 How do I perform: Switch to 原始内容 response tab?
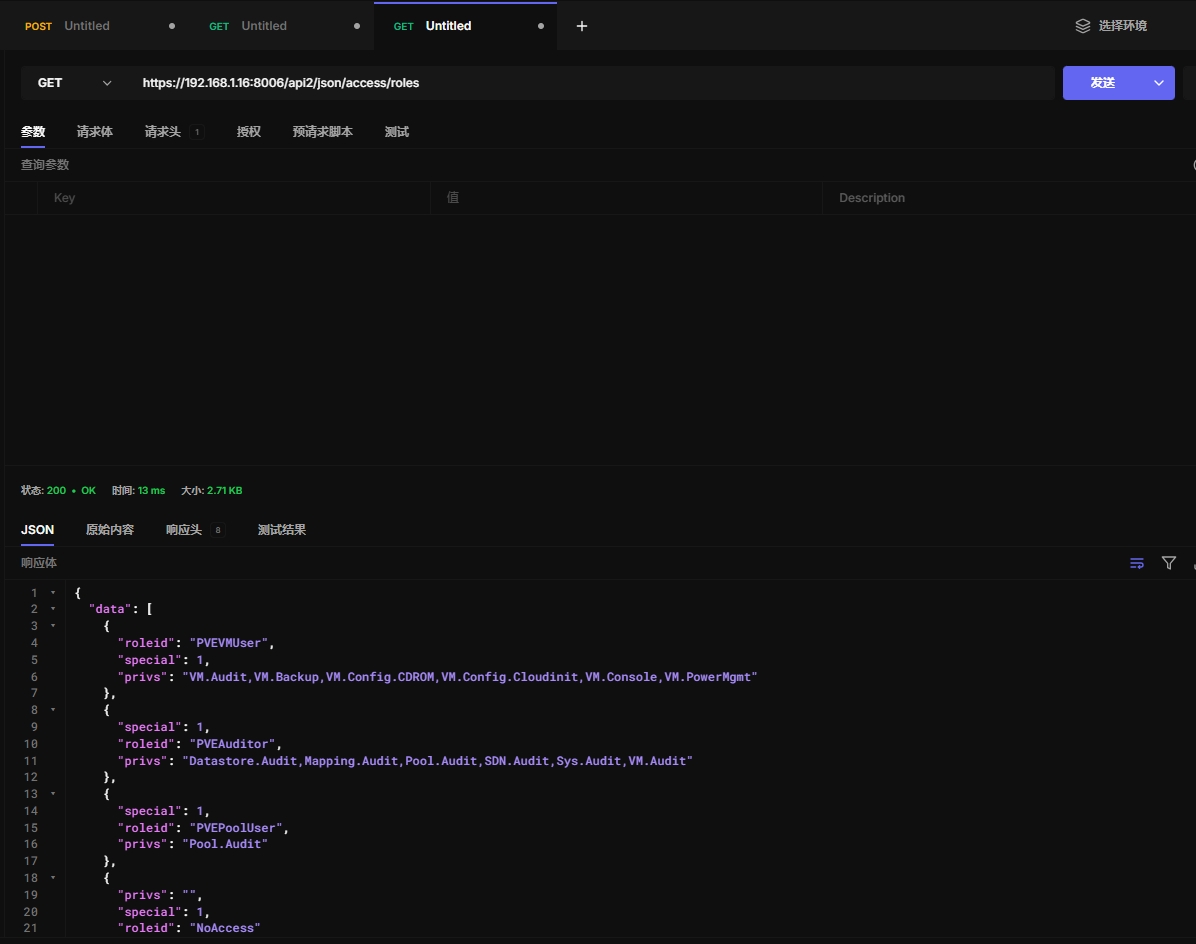point(110,530)
